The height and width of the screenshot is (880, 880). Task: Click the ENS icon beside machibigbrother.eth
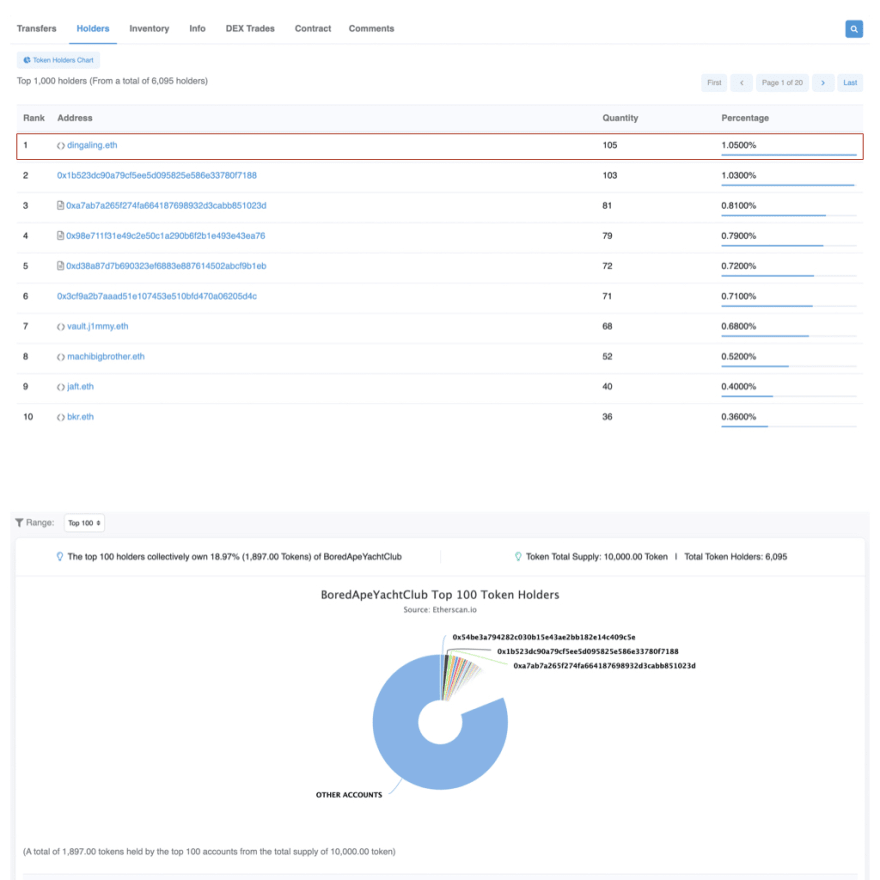[61, 357]
